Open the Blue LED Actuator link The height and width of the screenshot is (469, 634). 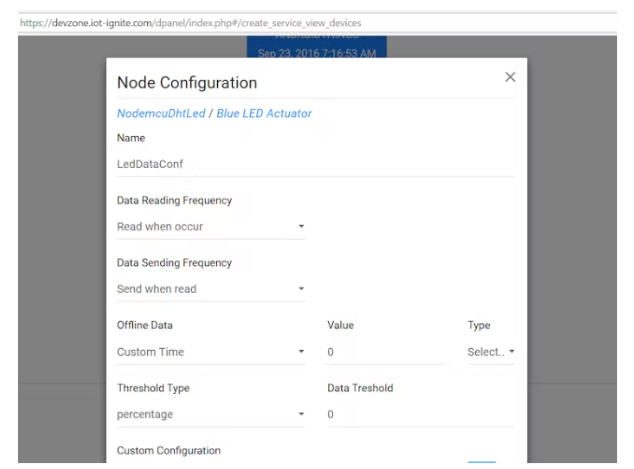click(264, 114)
